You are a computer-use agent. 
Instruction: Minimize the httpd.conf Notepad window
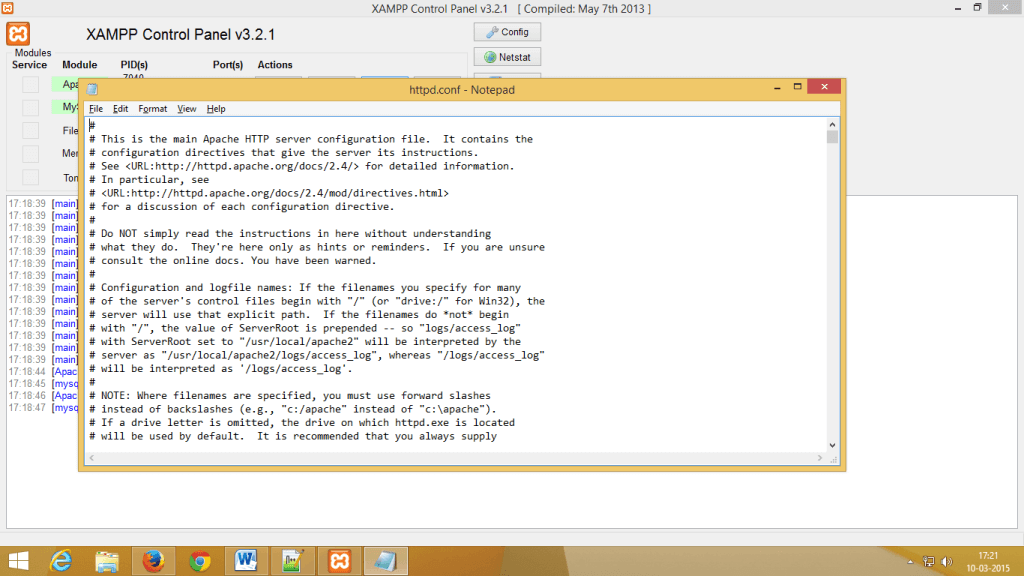777,87
